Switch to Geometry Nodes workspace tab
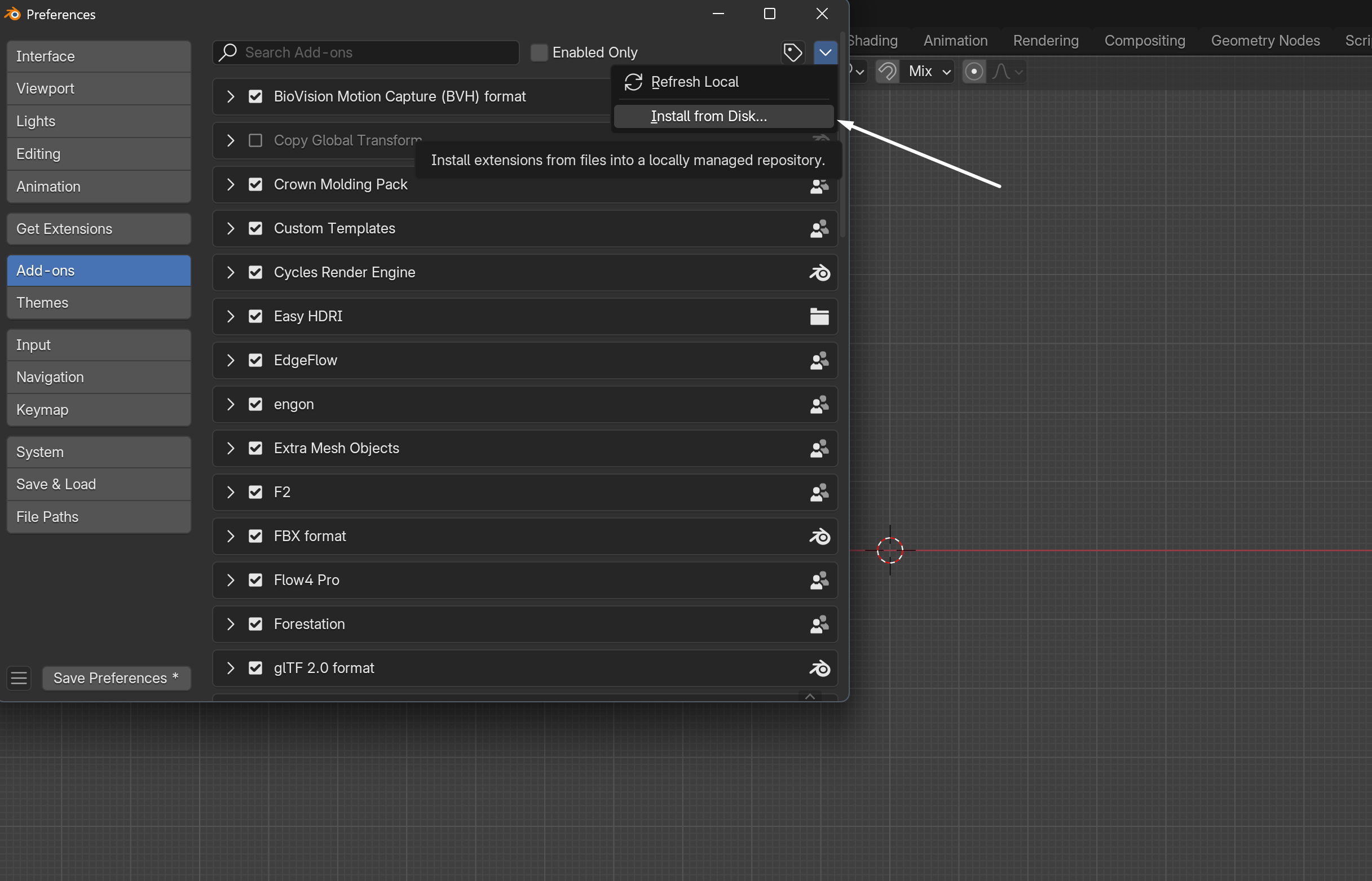Image resolution: width=1372 pixels, height=881 pixels. [1265, 41]
